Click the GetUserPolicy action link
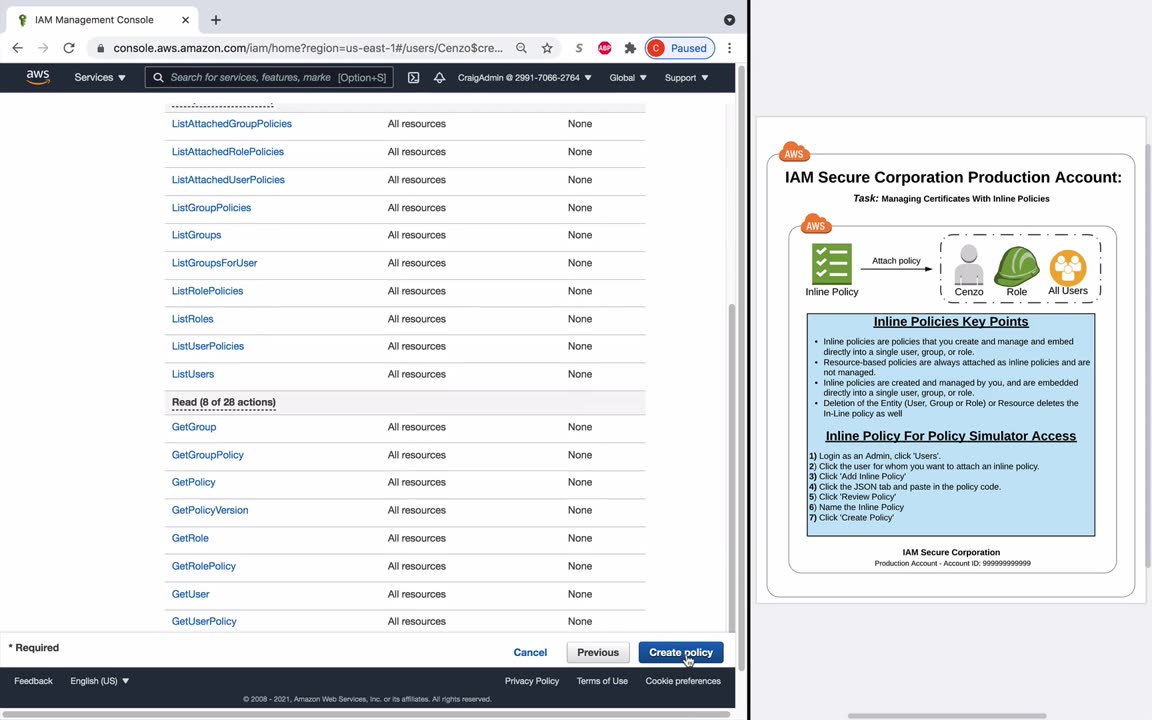The width and height of the screenshot is (1152, 720). coord(204,622)
